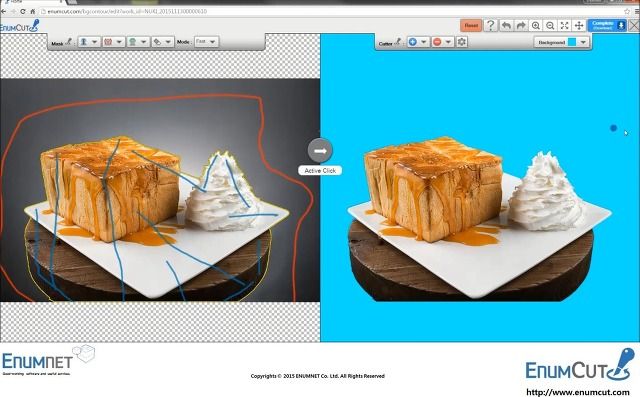
Task: Select the red background mask brush
Action: pos(108,42)
